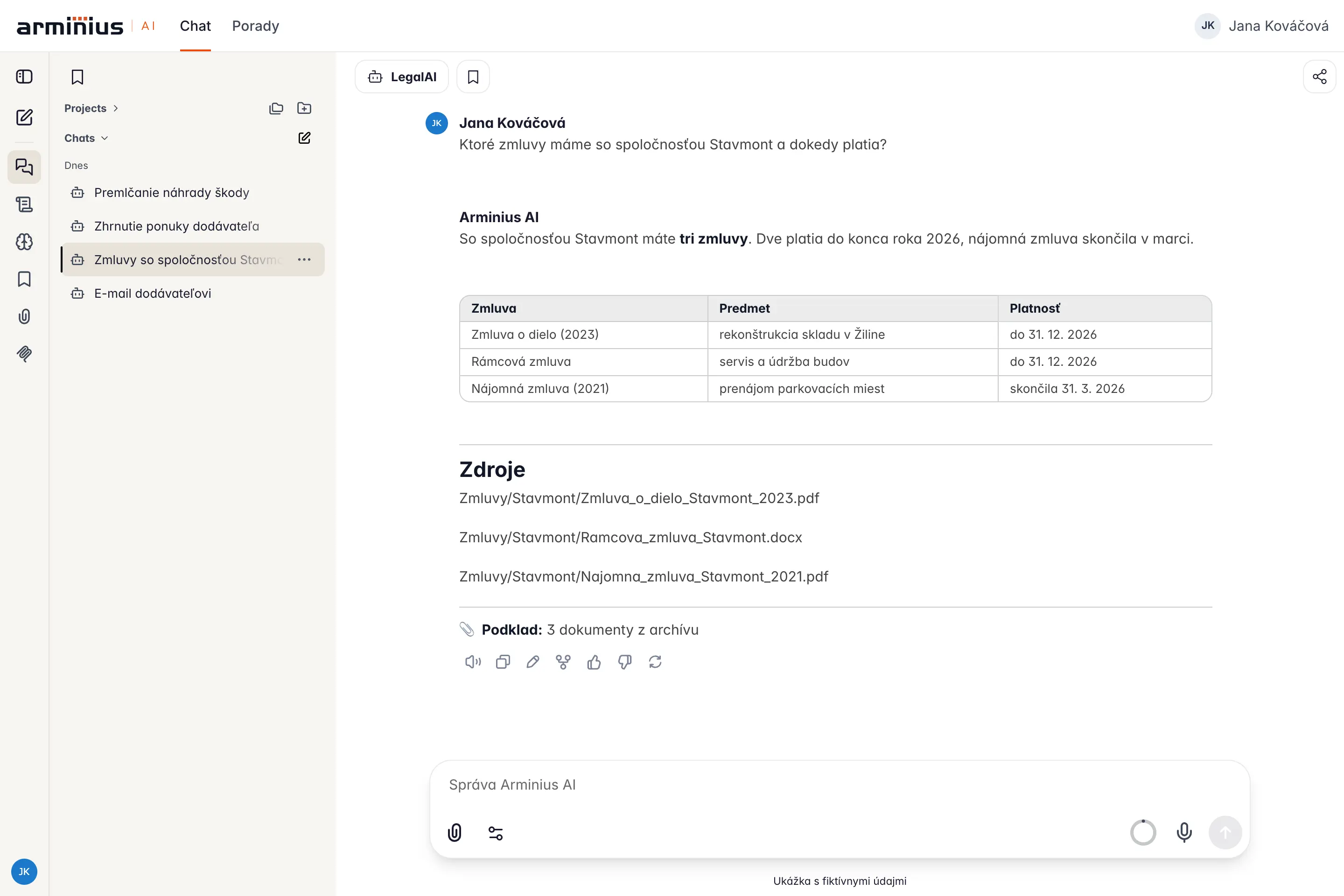This screenshot has width=1344, height=896.
Task: Copy the AI response
Action: pos(503,662)
